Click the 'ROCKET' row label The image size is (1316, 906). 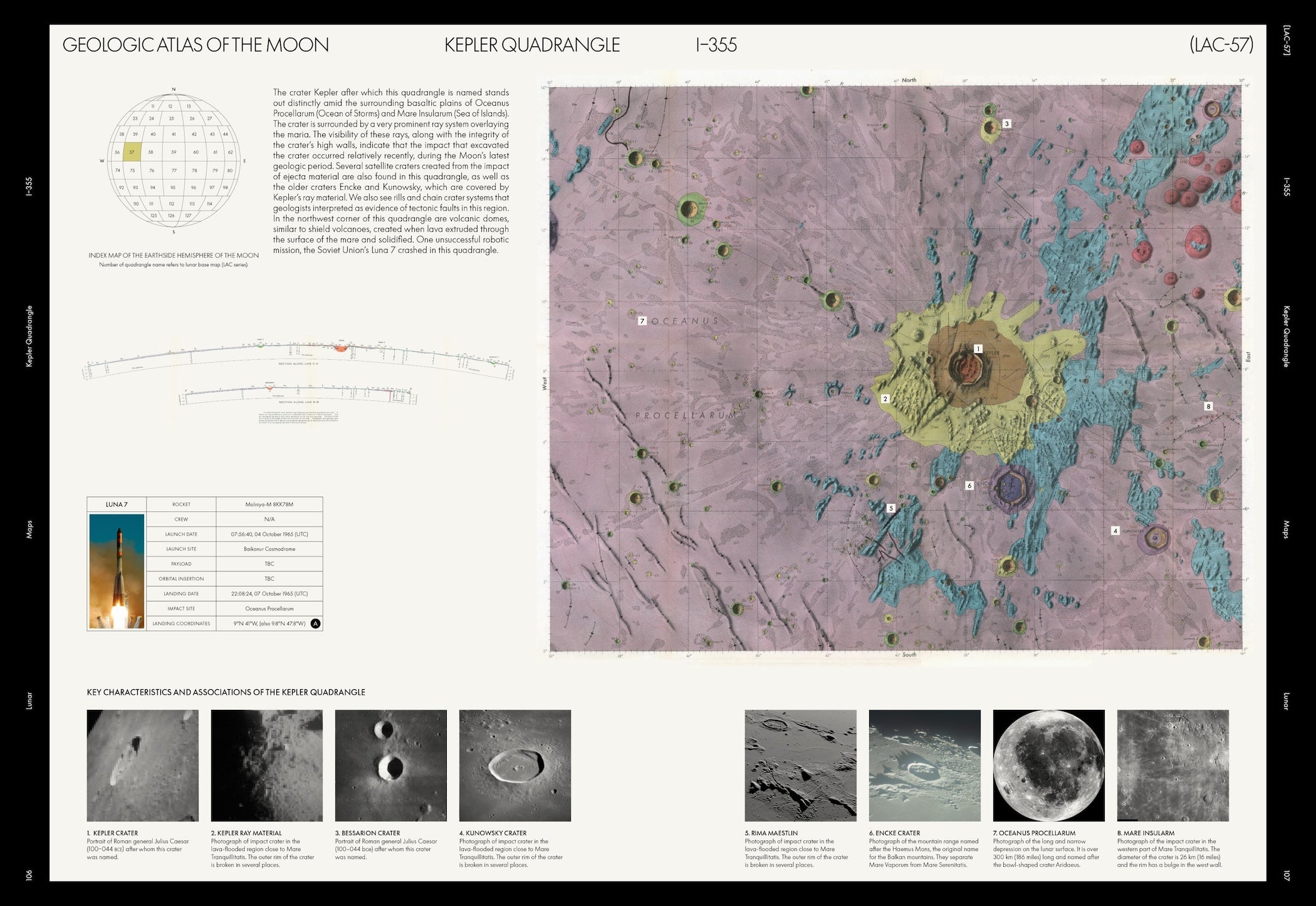pos(181,504)
